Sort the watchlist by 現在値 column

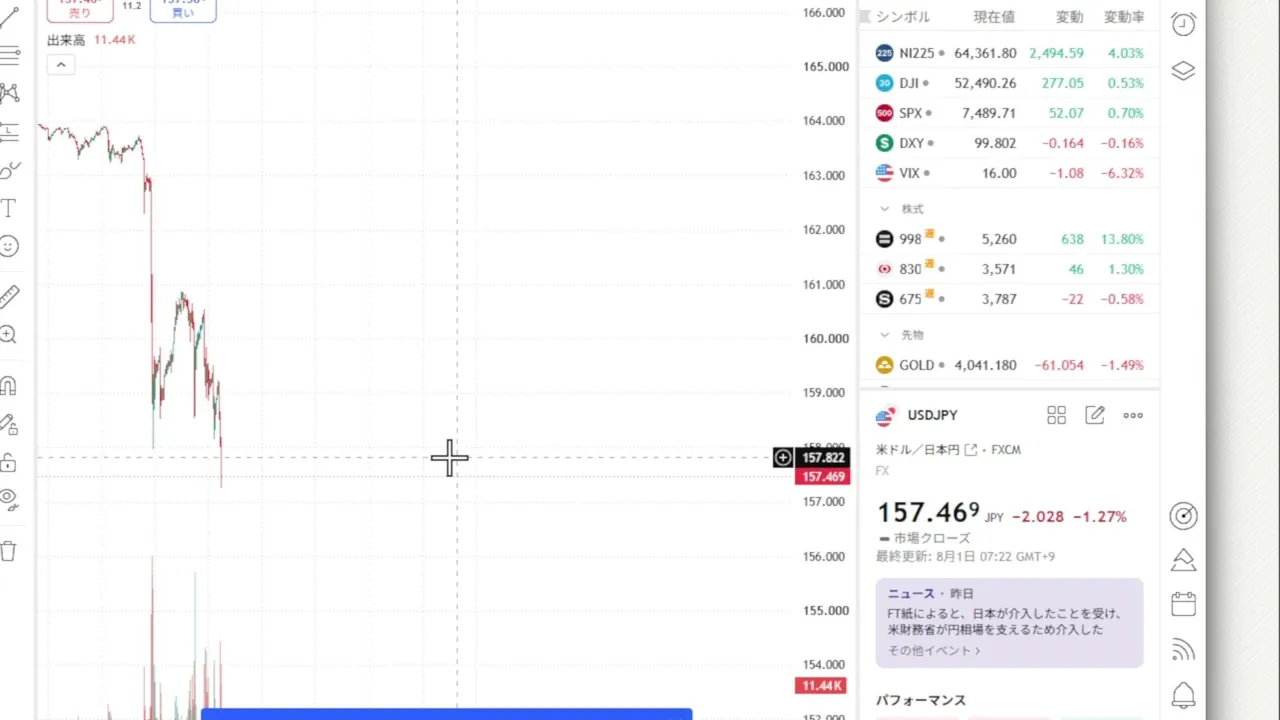coord(994,17)
